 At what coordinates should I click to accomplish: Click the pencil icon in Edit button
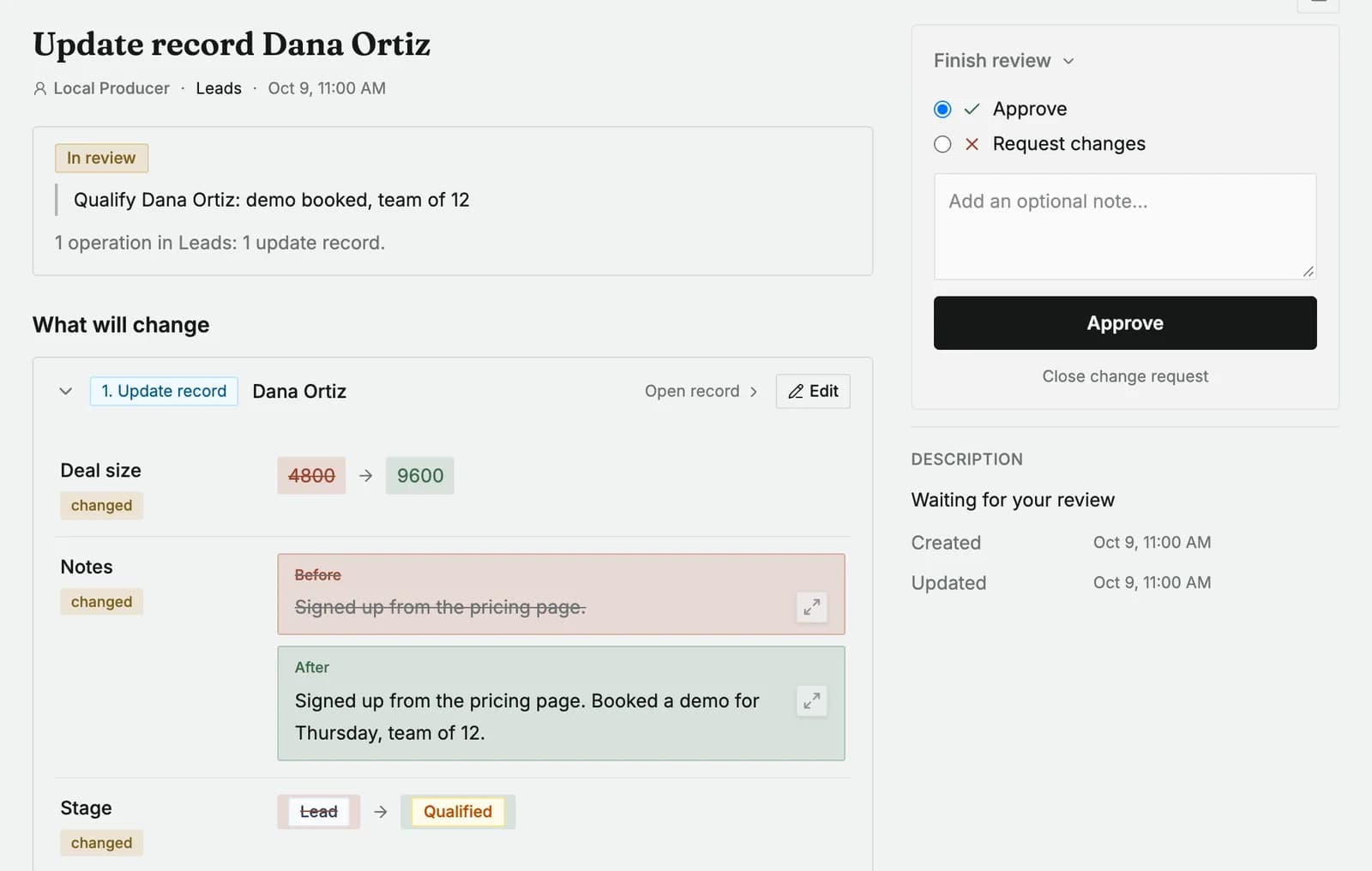click(x=796, y=391)
